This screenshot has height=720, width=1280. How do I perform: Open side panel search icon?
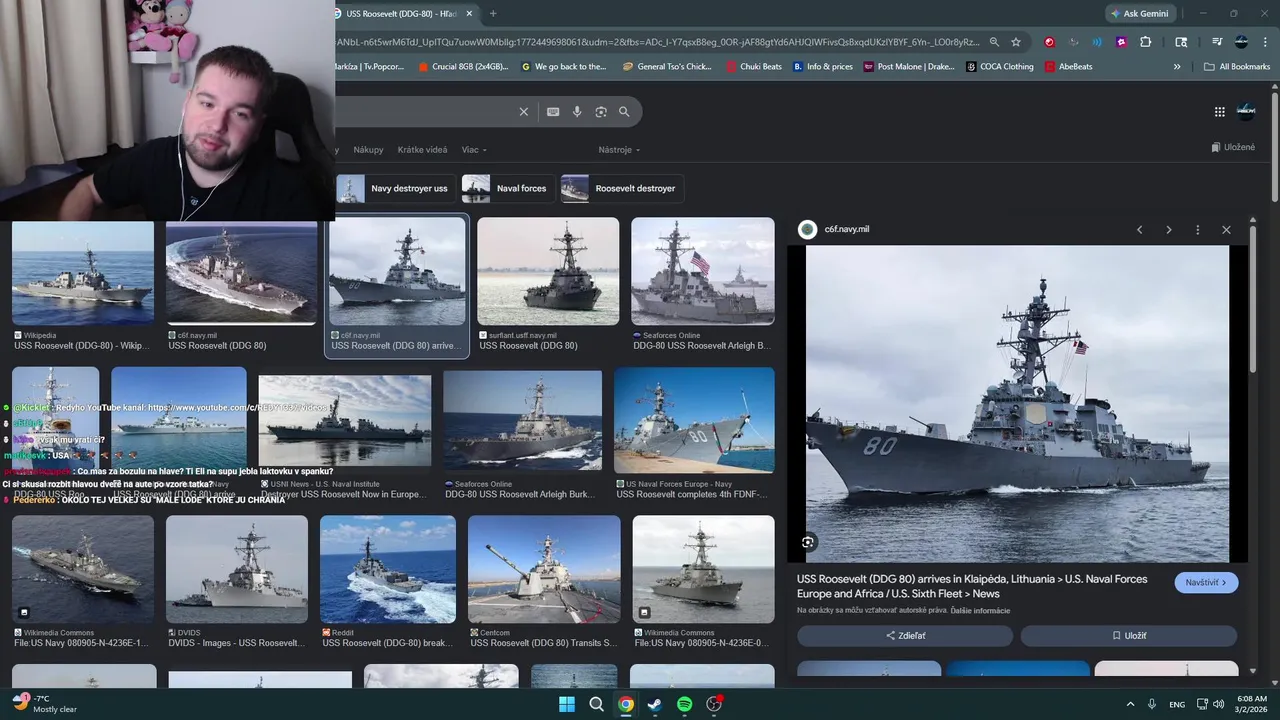[x=1181, y=42]
